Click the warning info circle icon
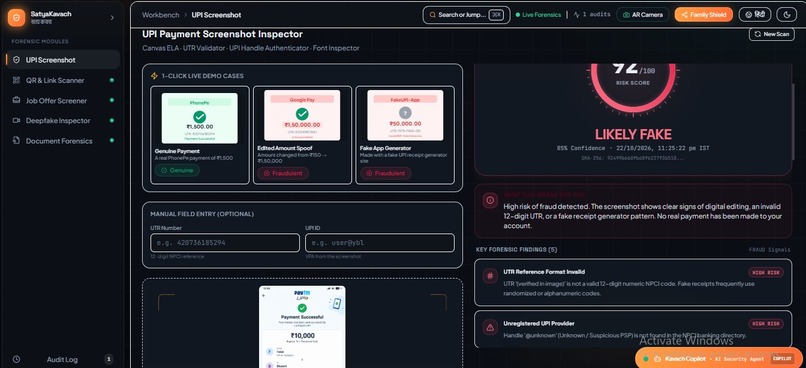Screen dimensions: 806x368 pyautogui.click(x=490, y=200)
